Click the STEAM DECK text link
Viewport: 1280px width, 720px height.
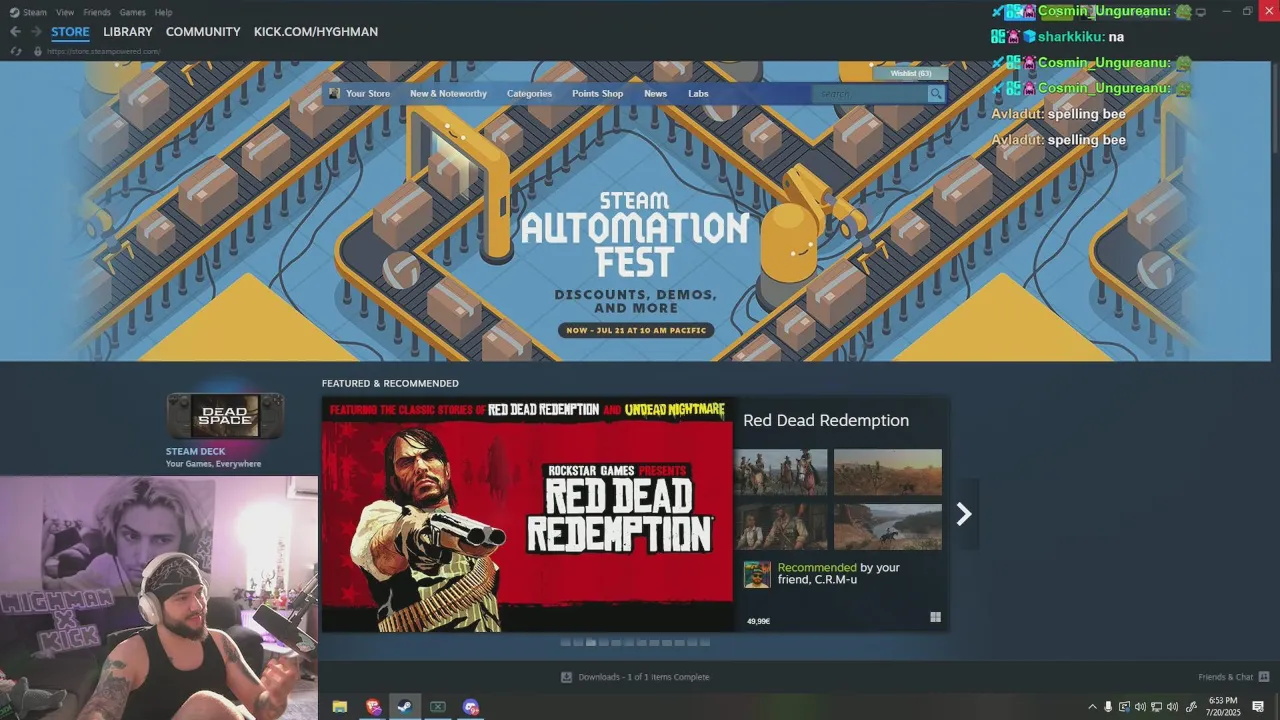pos(195,452)
